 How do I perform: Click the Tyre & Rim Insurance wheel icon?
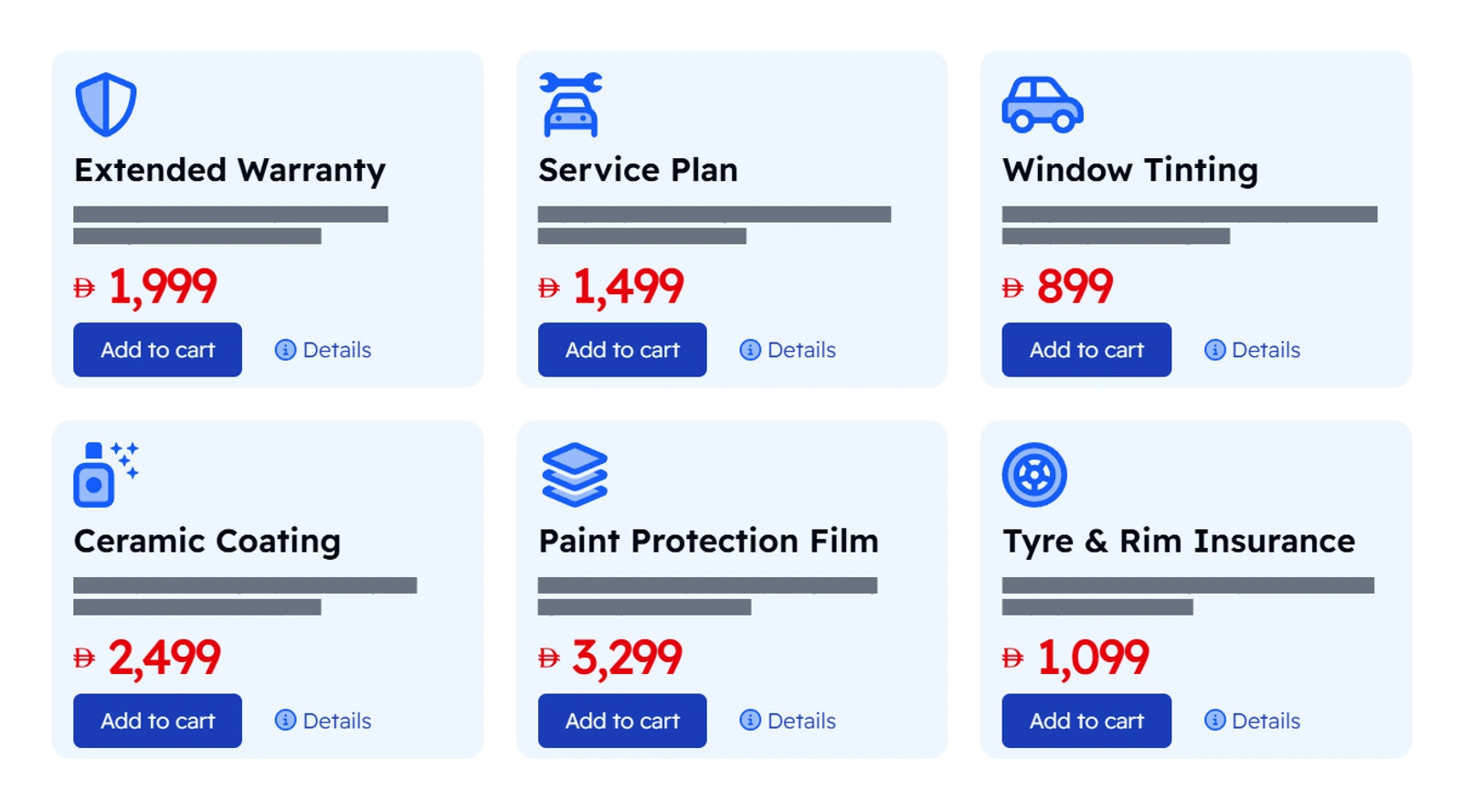point(1034,474)
